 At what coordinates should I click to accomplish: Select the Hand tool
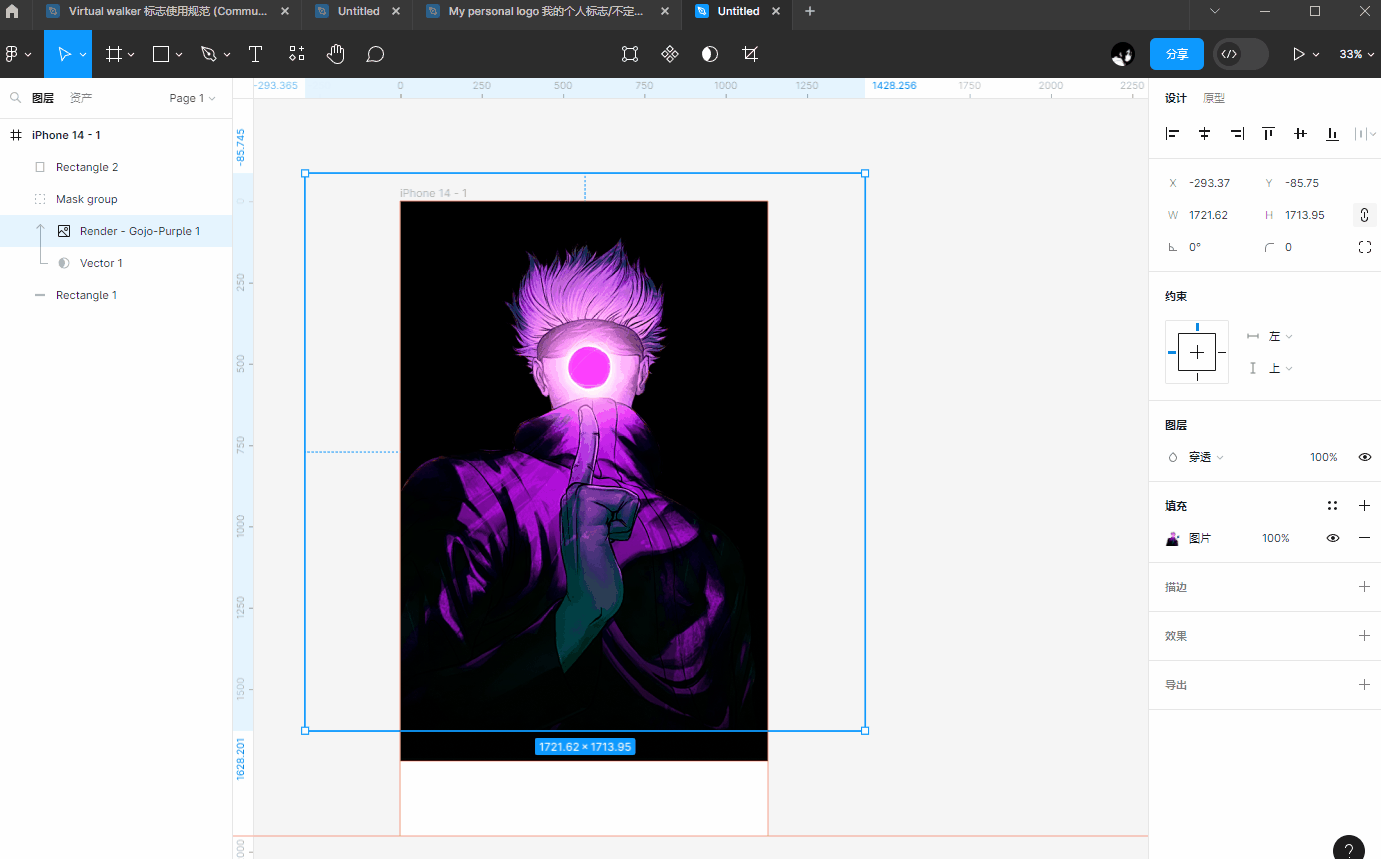click(335, 54)
